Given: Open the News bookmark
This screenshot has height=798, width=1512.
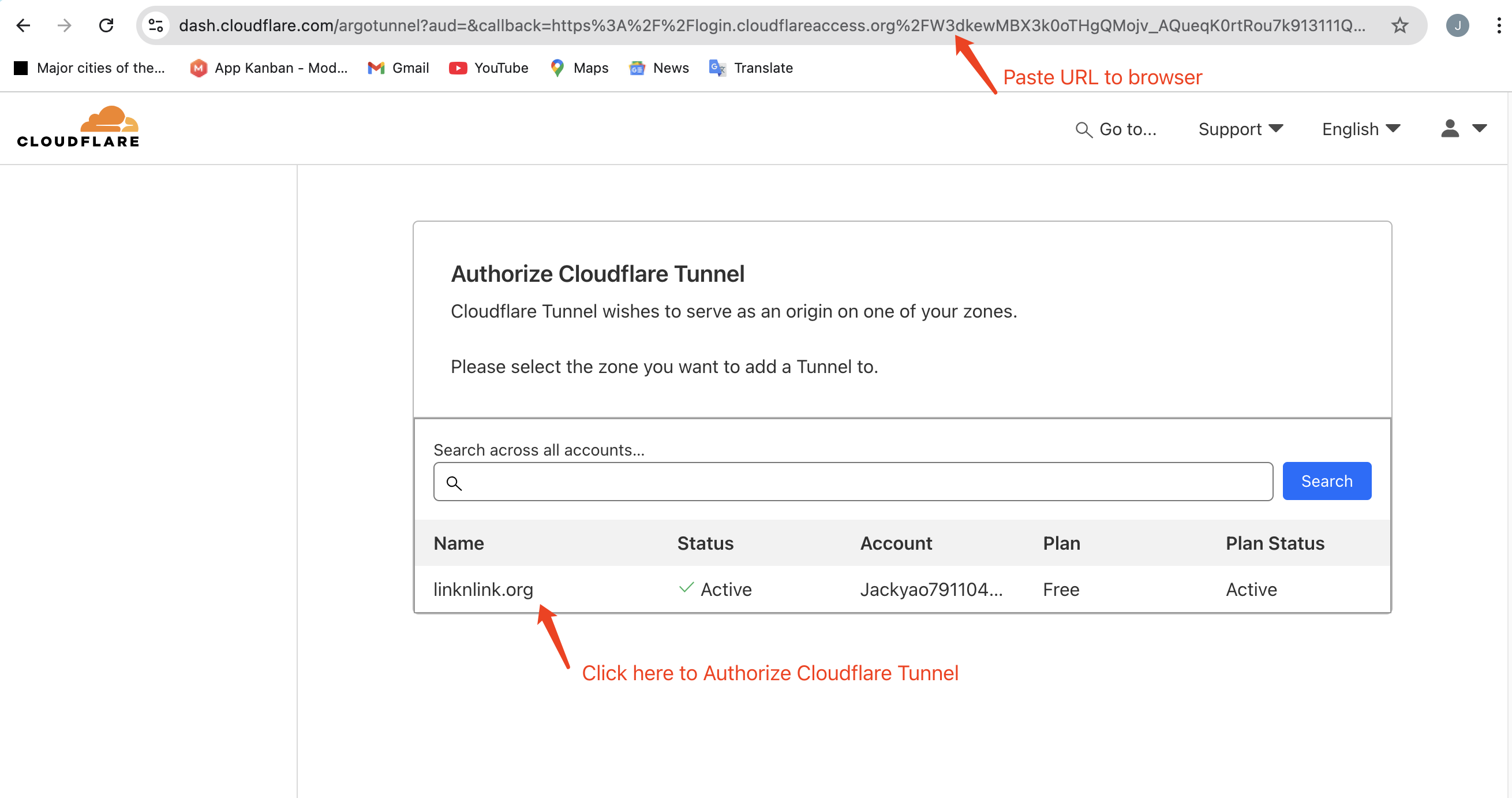Looking at the screenshot, I should pyautogui.click(x=658, y=68).
